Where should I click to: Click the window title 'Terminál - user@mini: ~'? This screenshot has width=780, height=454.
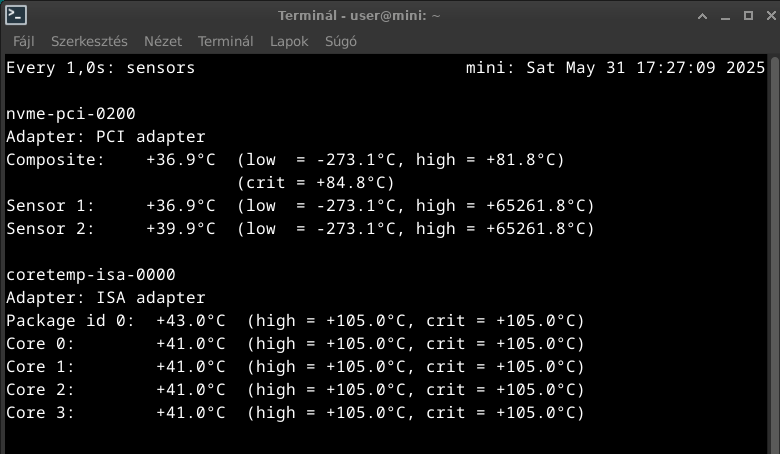coord(359,16)
